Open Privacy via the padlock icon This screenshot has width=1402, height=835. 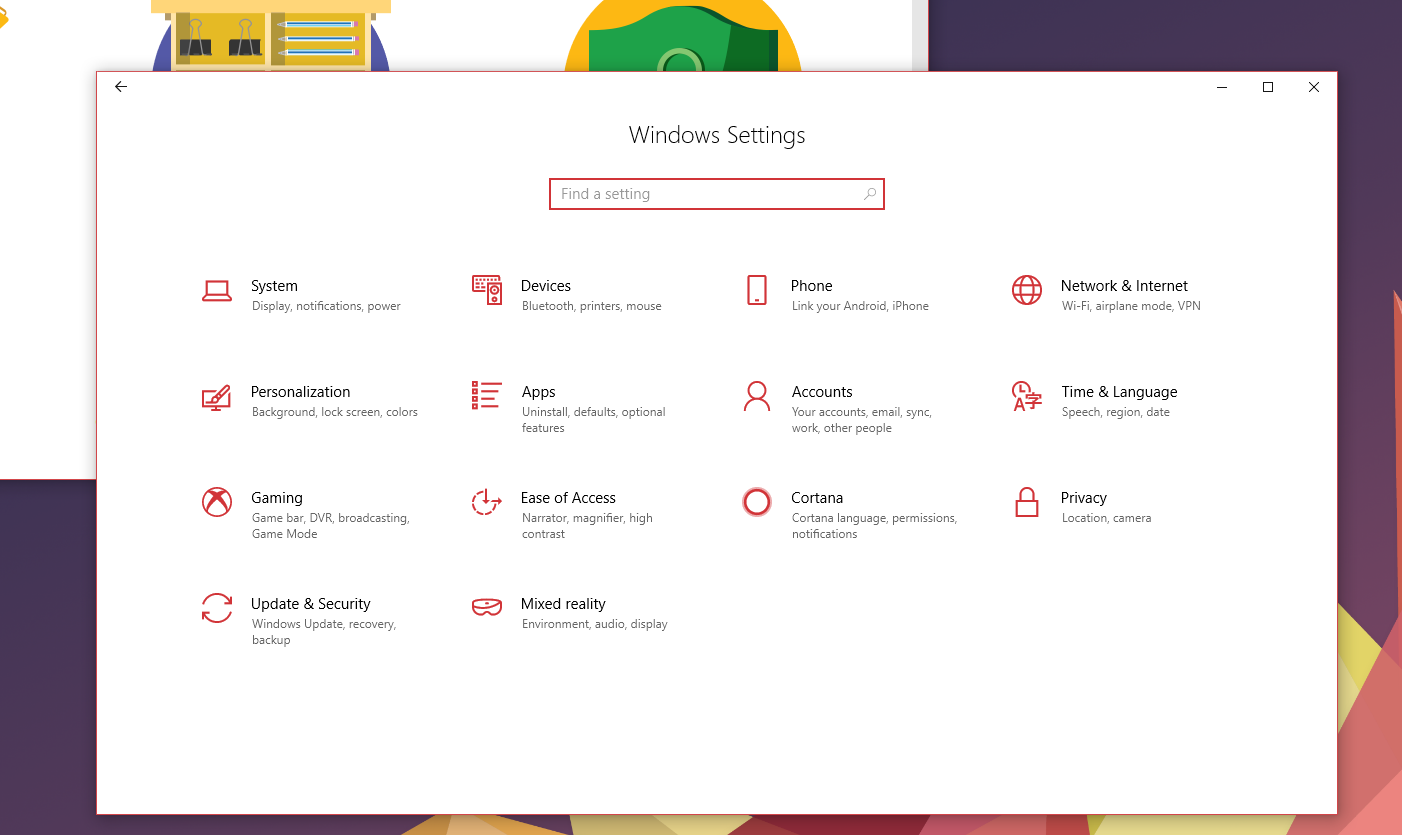[x=1026, y=503]
